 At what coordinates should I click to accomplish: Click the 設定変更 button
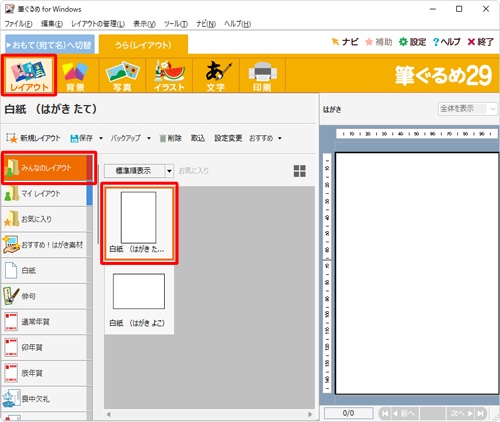point(228,138)
